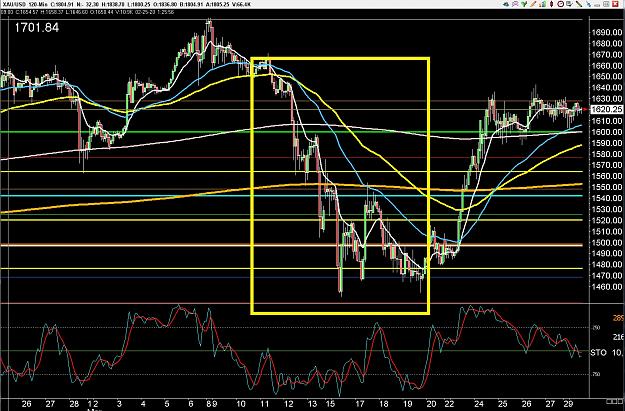Select the thick orange horizontal line near 1500

tap(291, 245)
